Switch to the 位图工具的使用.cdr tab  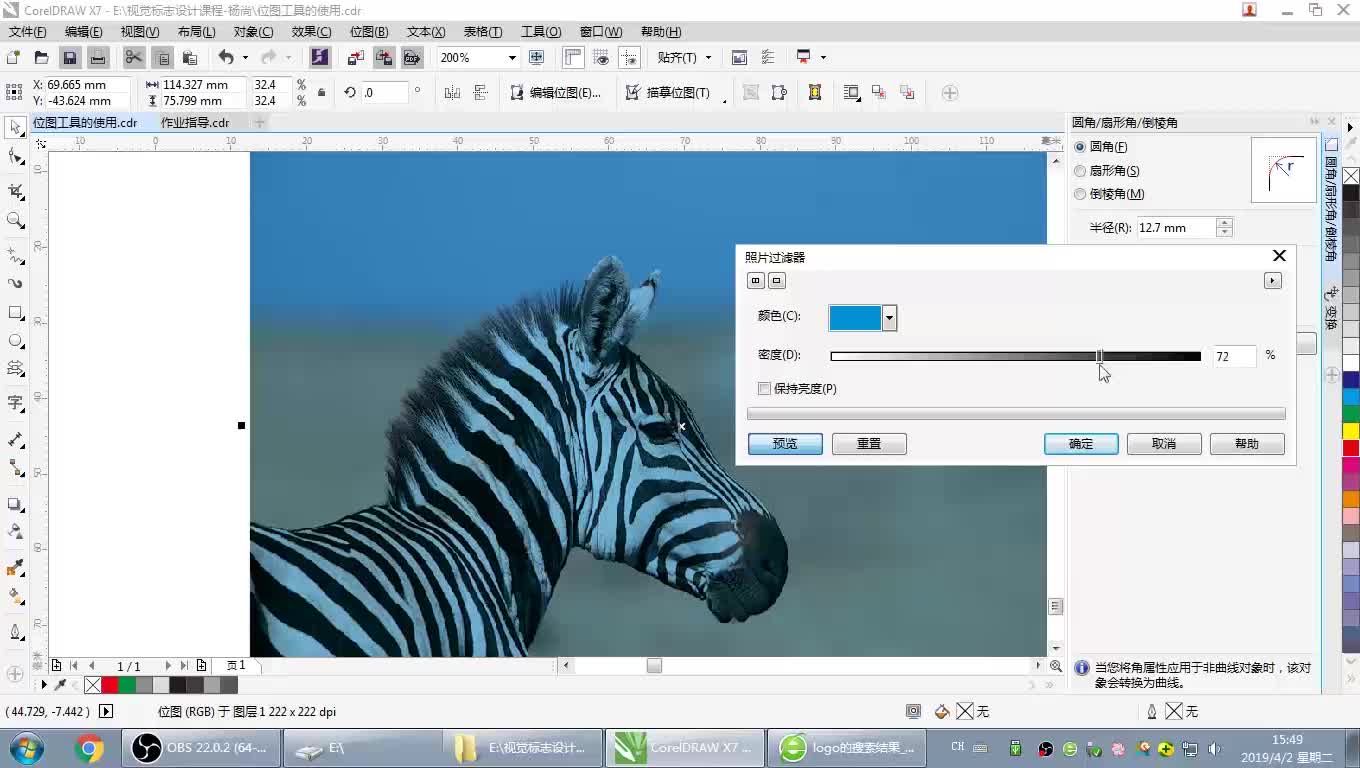click(85, 123)
